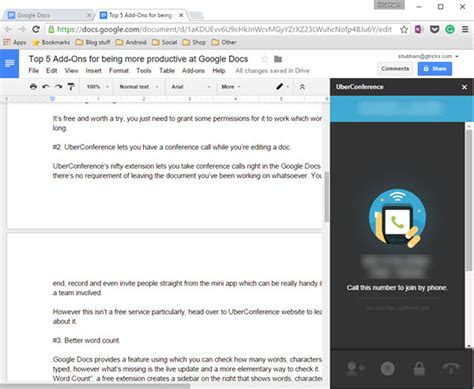Click the blue Share button
Screen dimensions: 474x389
[x=435, y=69]
